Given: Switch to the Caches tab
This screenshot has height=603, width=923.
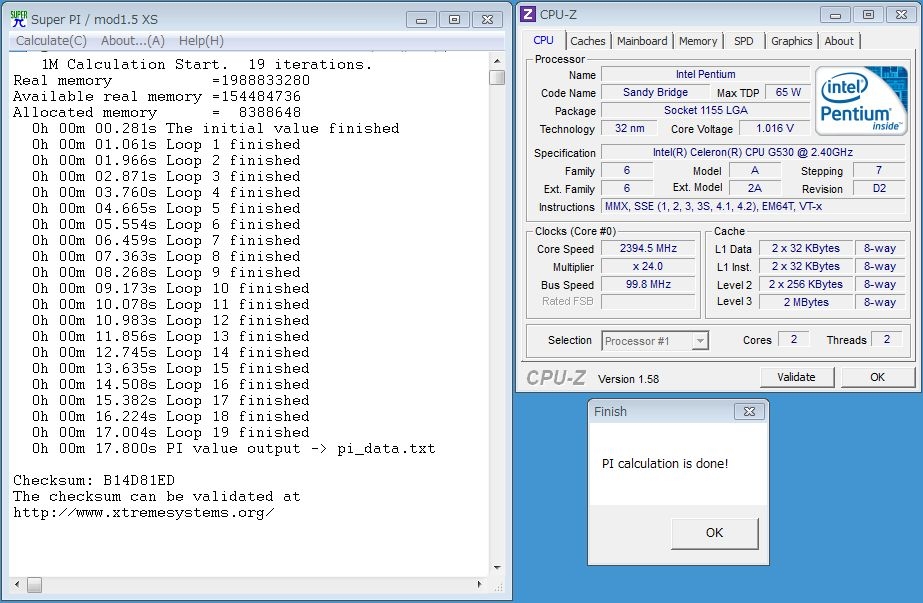Looking at the screenshot, I should (587, 41).
